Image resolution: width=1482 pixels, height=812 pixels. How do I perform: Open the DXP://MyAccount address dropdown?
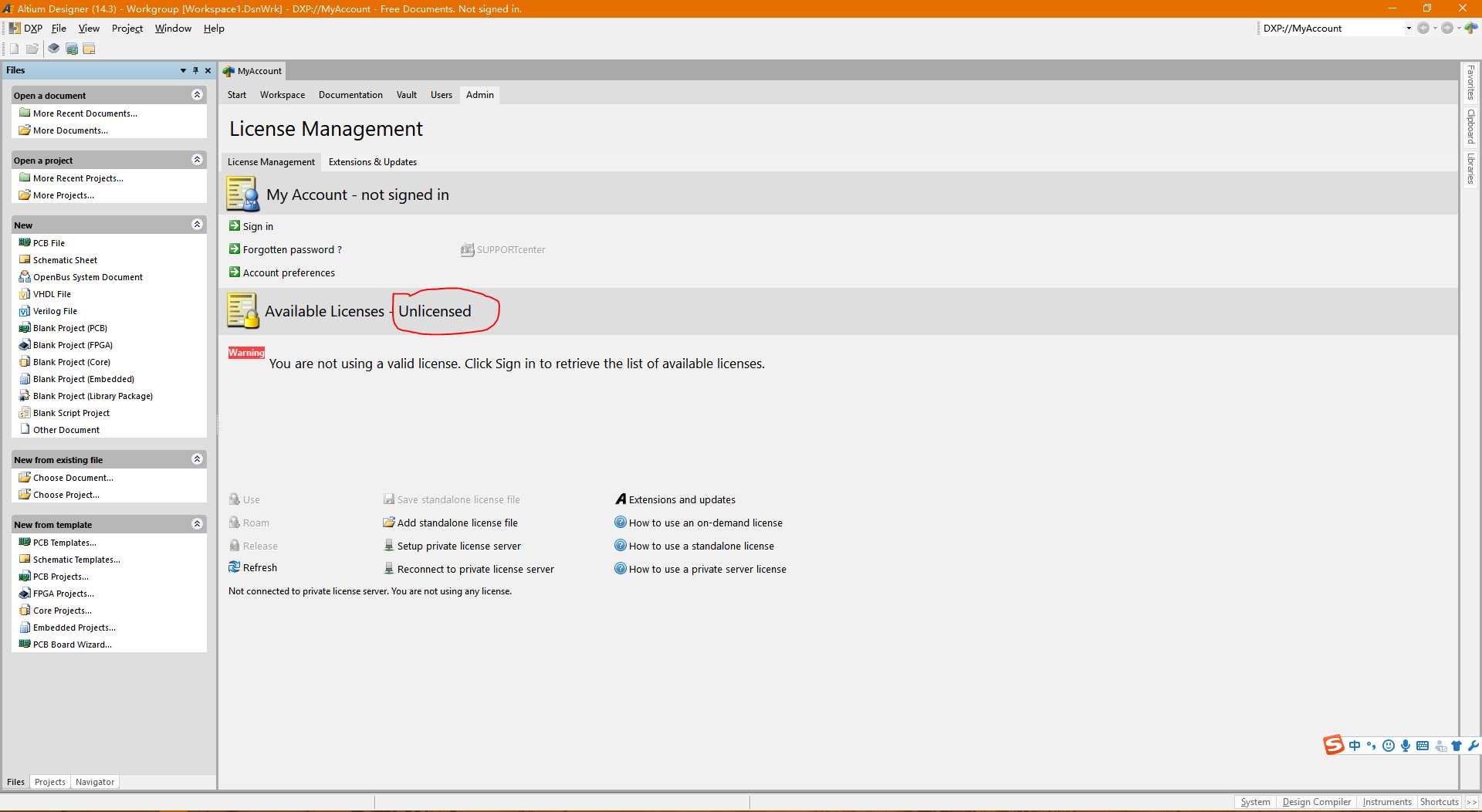point(1409,28)
